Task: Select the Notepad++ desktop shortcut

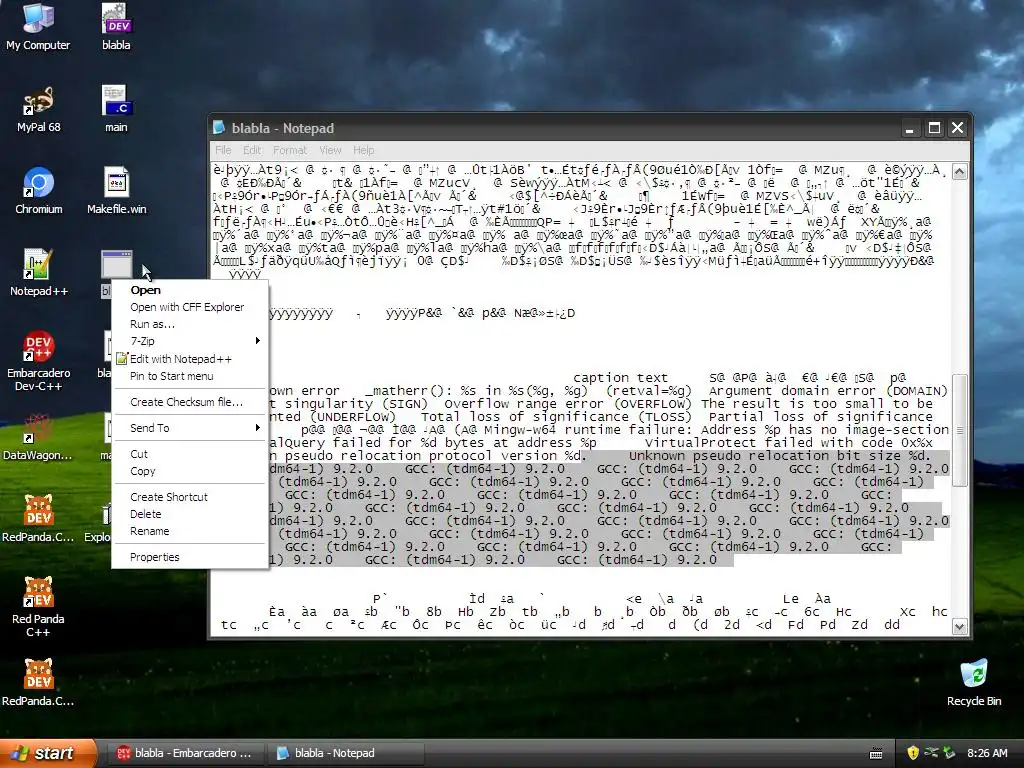Action: pos(38,272)
